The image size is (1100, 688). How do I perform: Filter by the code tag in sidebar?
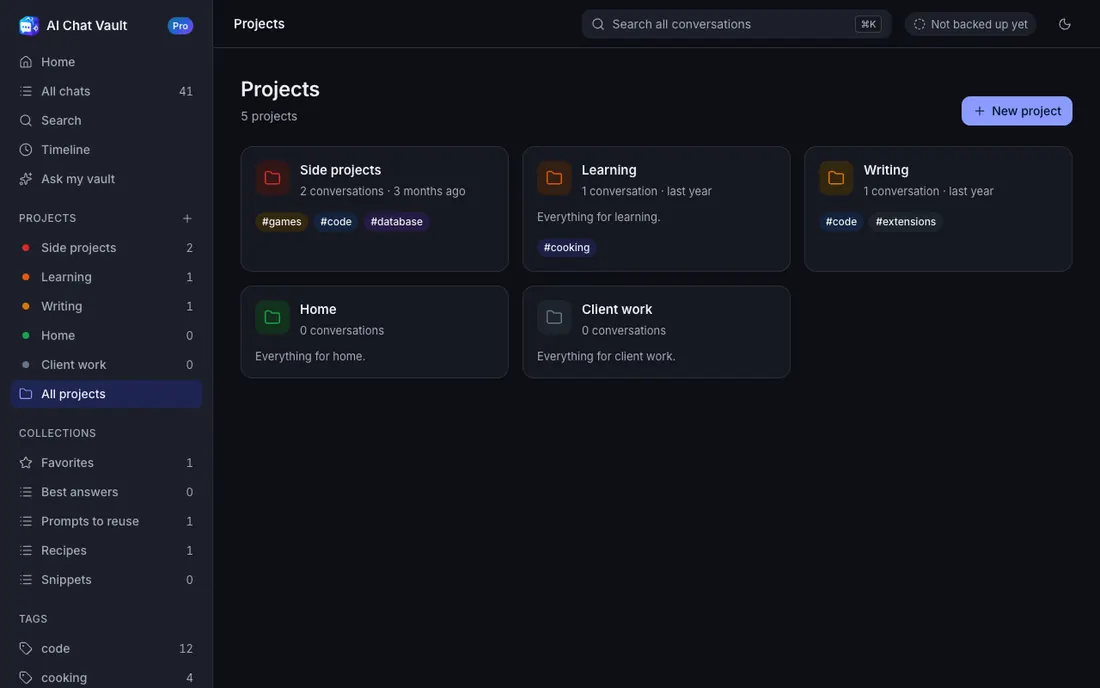click(x=106, y=649)
